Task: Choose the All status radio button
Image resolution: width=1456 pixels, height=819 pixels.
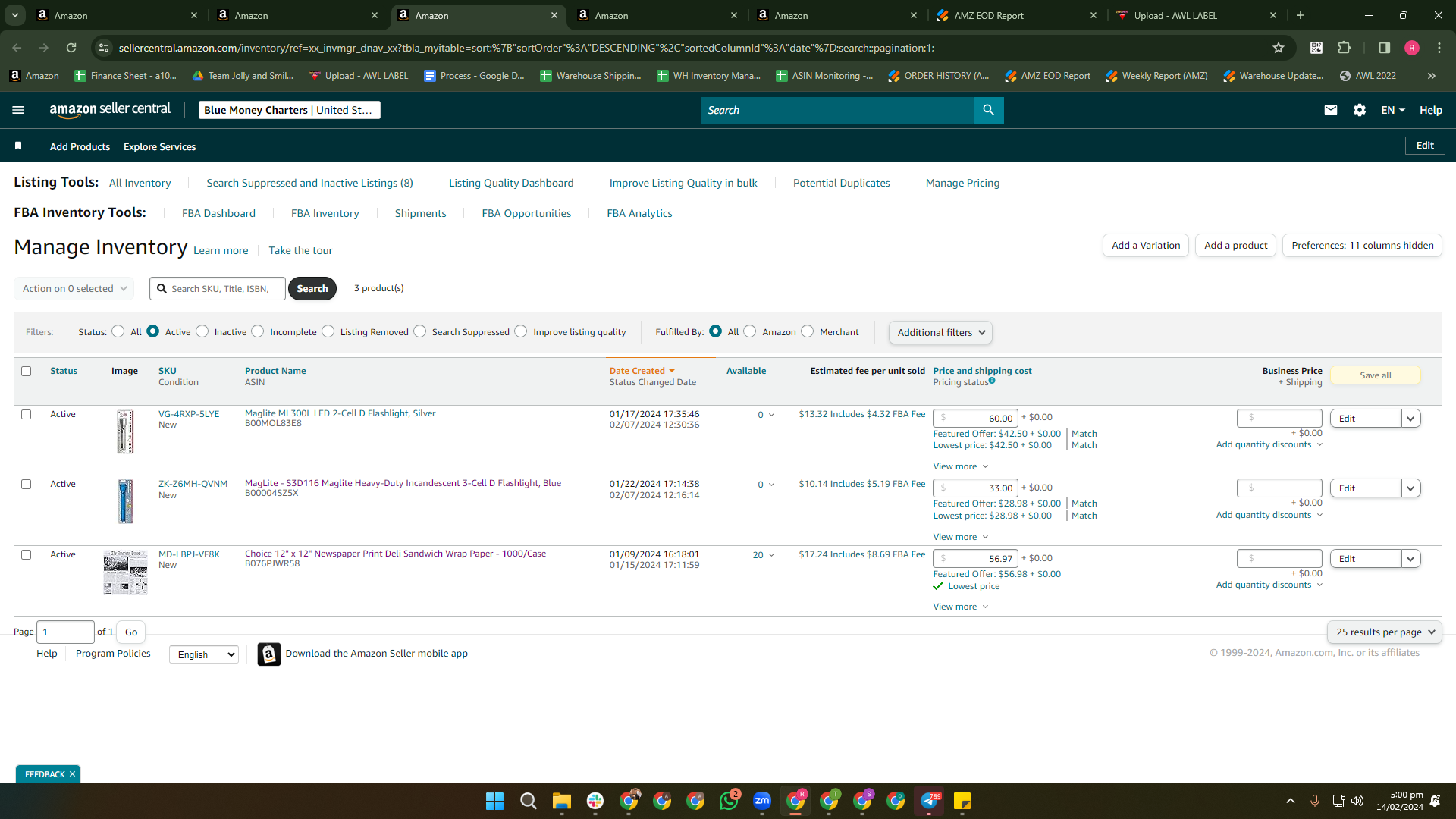Action: pyautogui.click(x=118, y=331)
